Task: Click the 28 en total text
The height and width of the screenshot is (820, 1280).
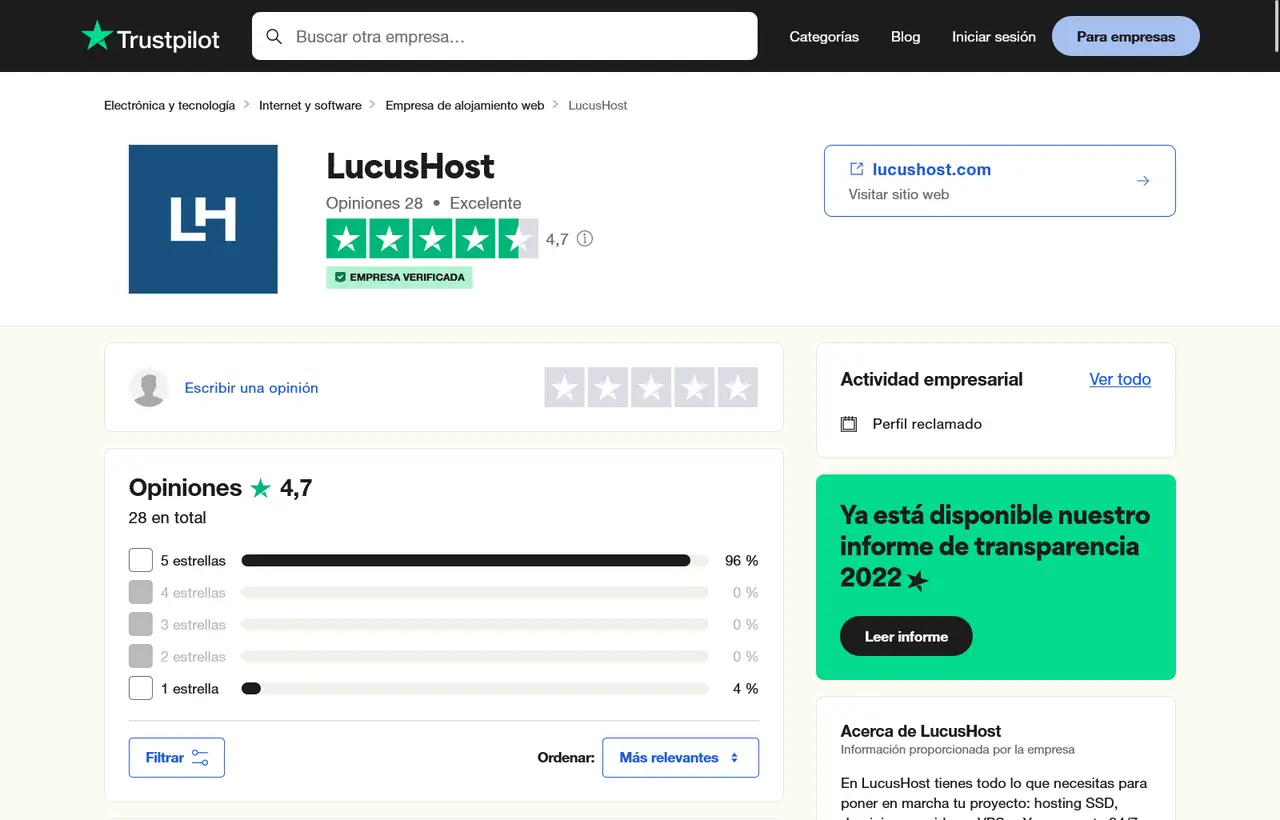Action: coord(168,518)
